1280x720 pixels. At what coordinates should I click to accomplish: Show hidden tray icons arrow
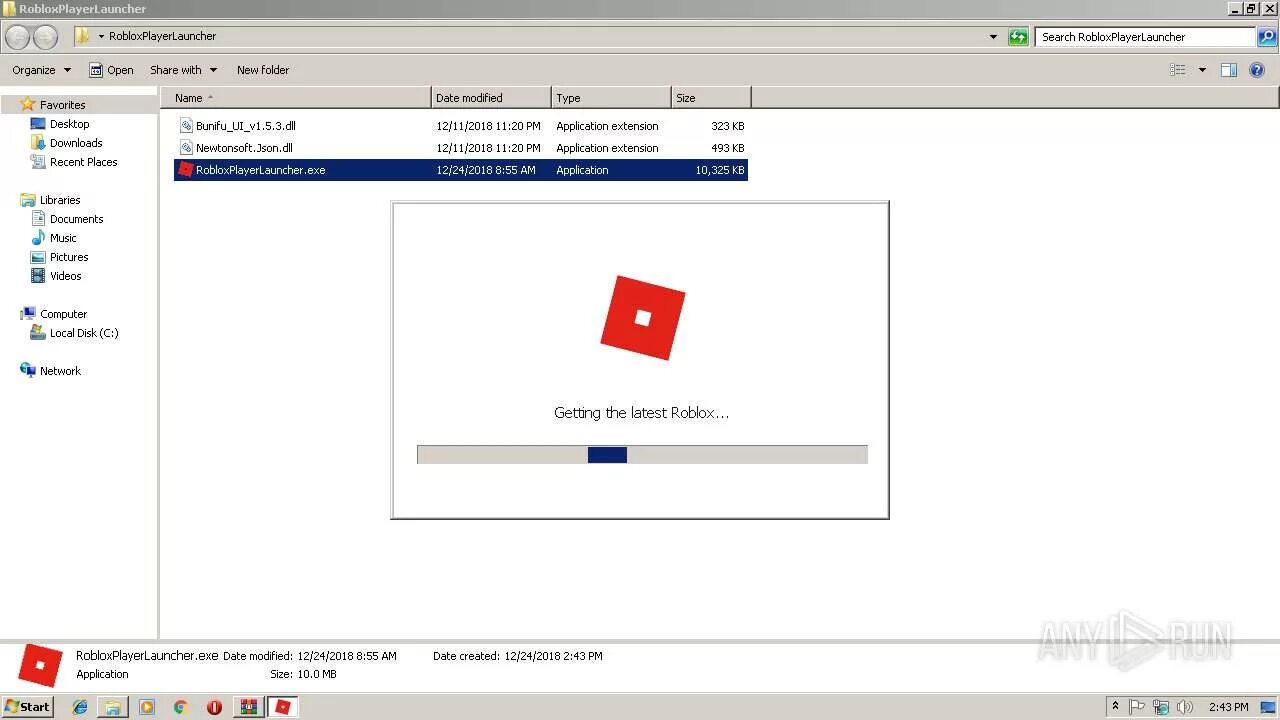point(1115,707)
